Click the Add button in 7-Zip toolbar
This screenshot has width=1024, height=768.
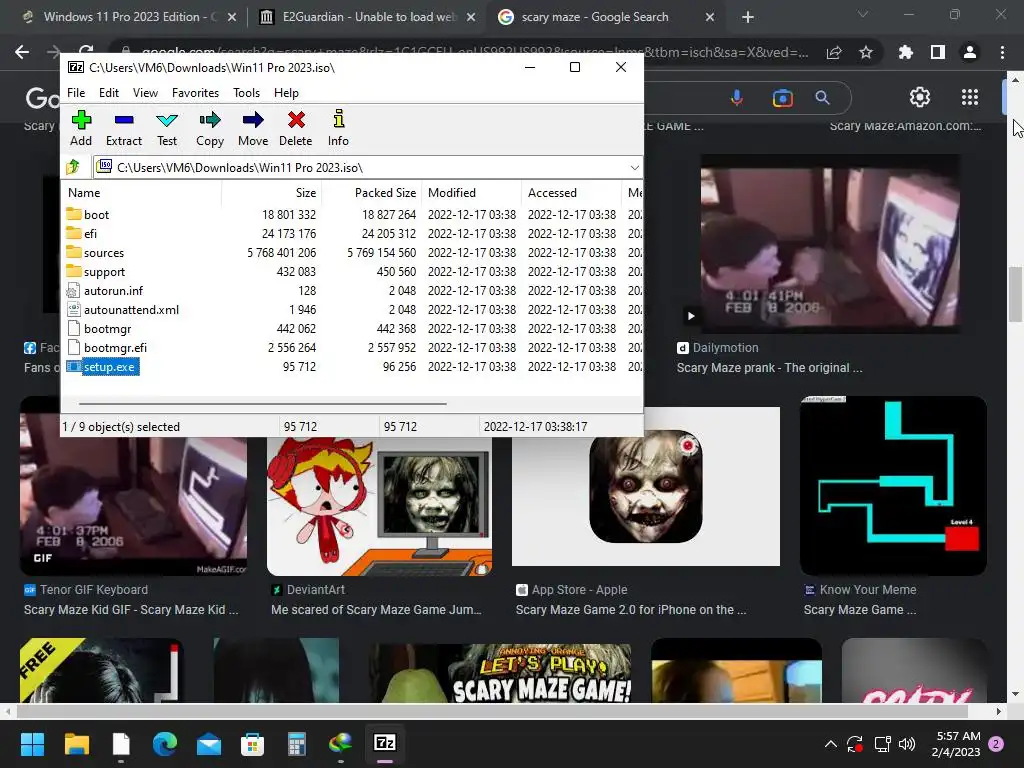tap(81, 129)
